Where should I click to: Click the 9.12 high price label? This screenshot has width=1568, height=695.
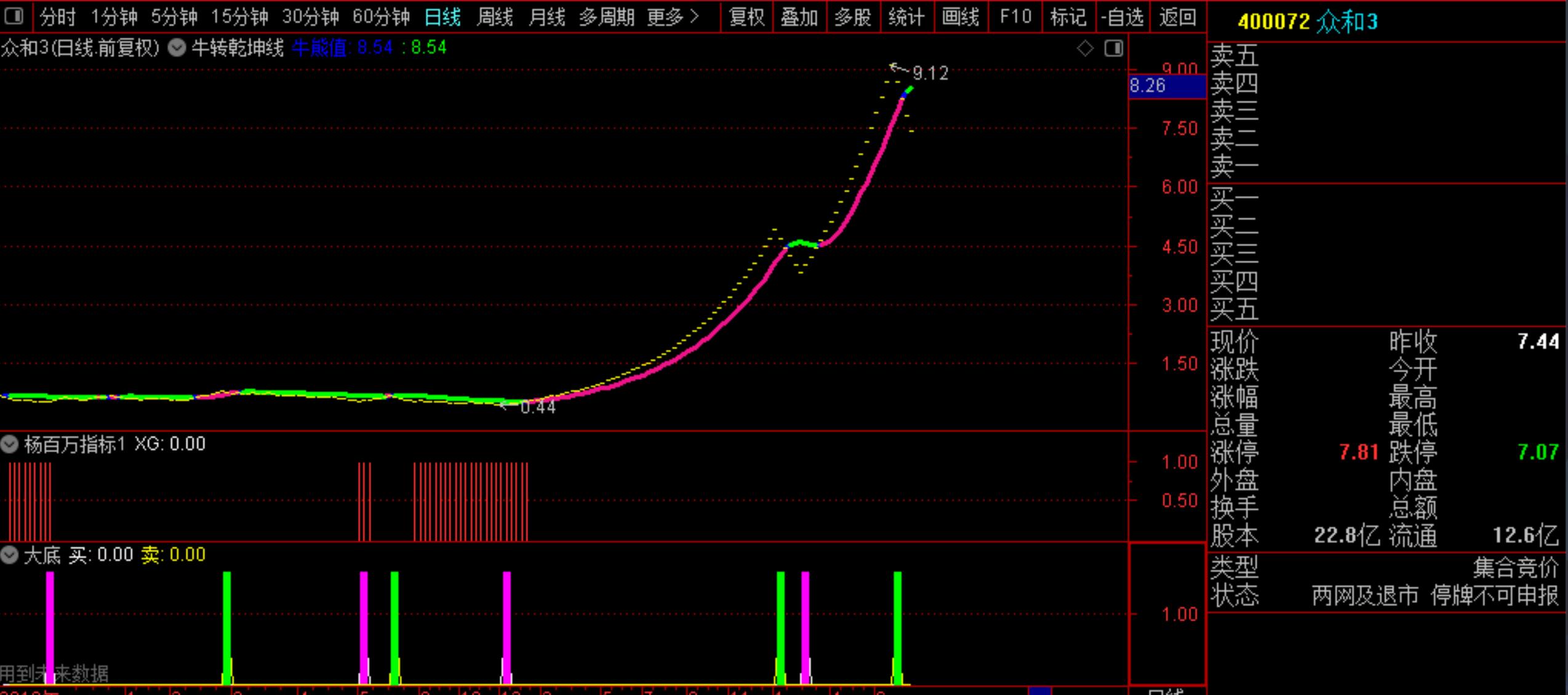(930, 74)
